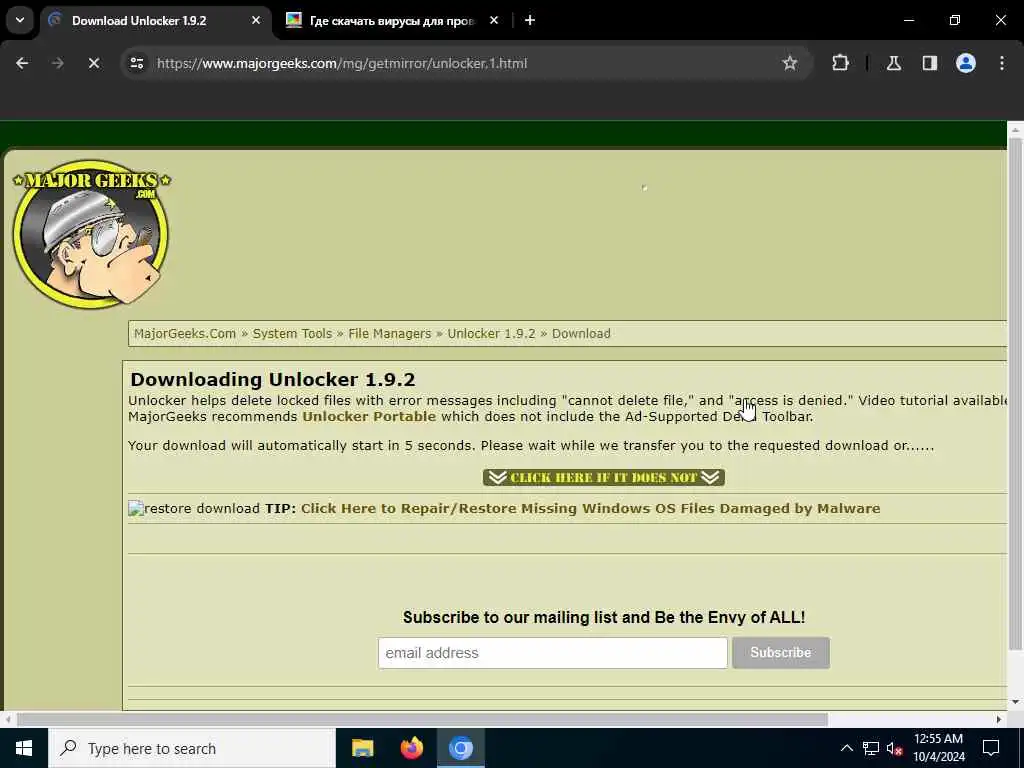Image resolution: width=1024 pixels, height=768 pixels.
Task: Click the Subscribe button
Action: pos(780,653)
